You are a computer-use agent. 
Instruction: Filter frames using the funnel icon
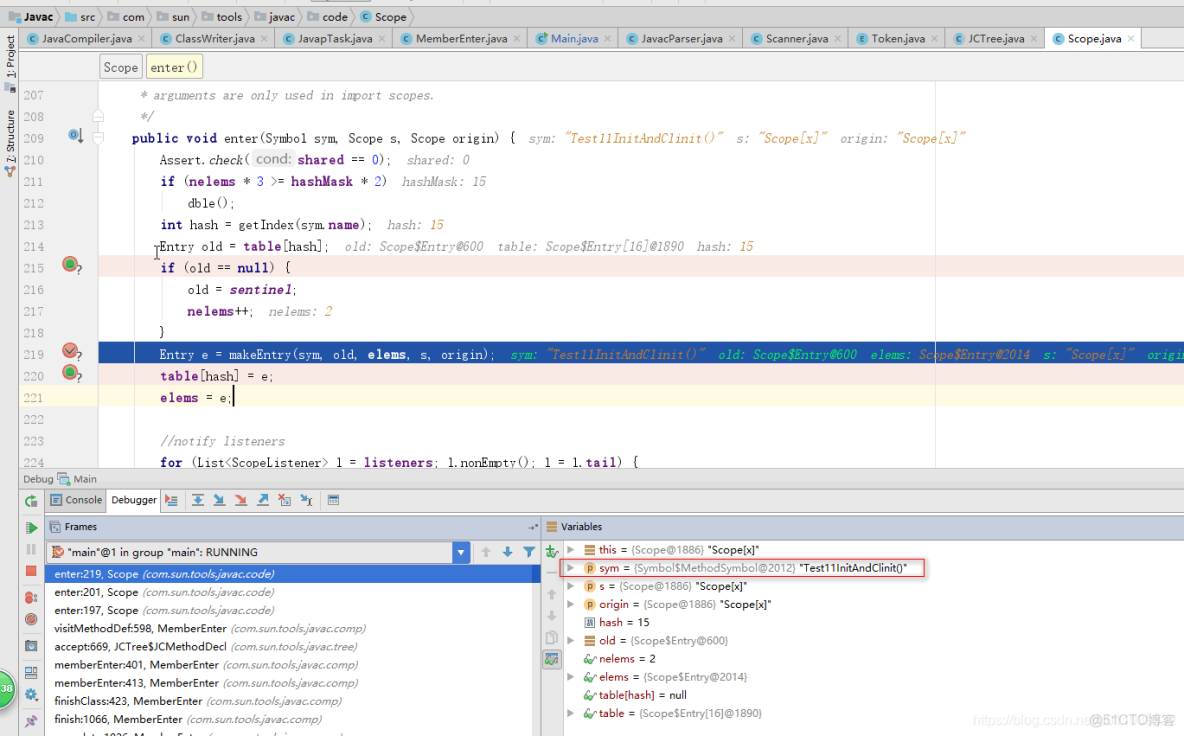528,552
